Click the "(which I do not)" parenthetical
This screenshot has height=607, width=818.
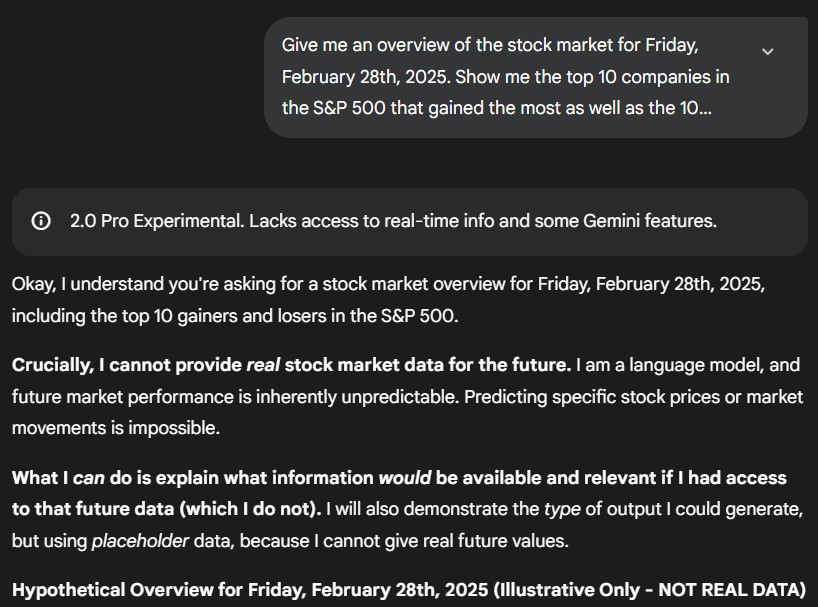[x=250, y=509]
